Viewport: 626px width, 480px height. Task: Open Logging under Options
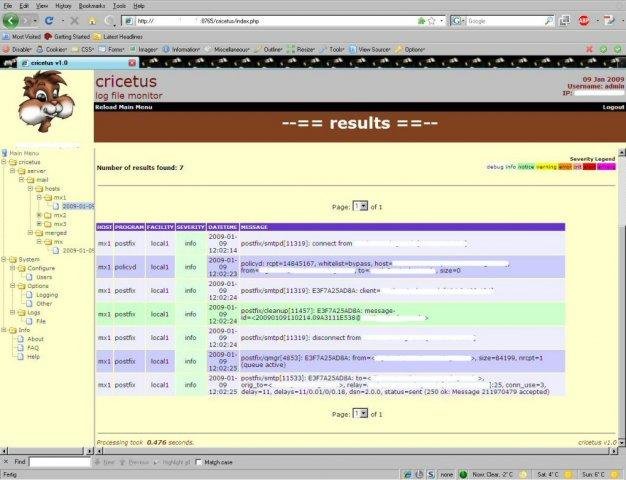coord(47,295)
